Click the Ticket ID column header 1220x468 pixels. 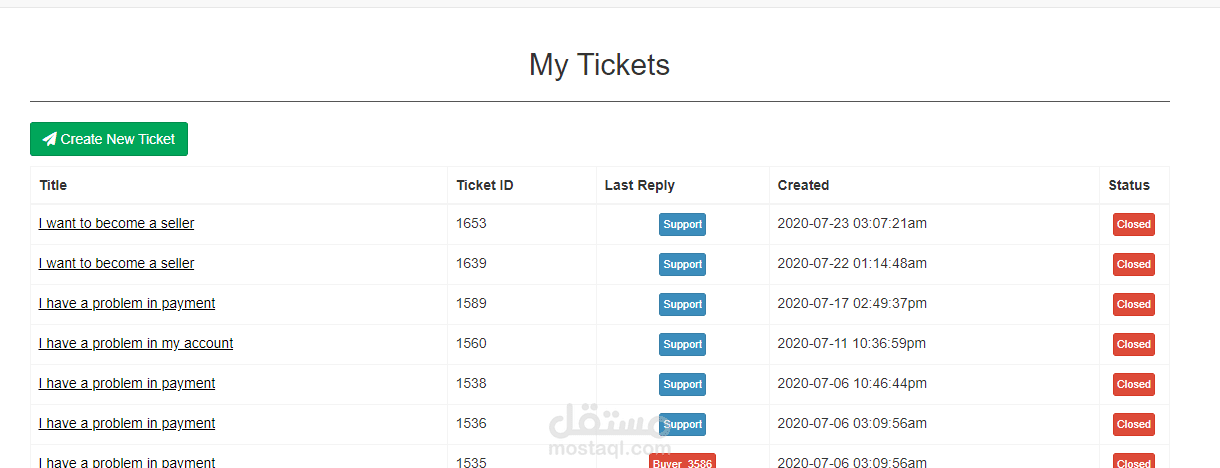(485, 185)
